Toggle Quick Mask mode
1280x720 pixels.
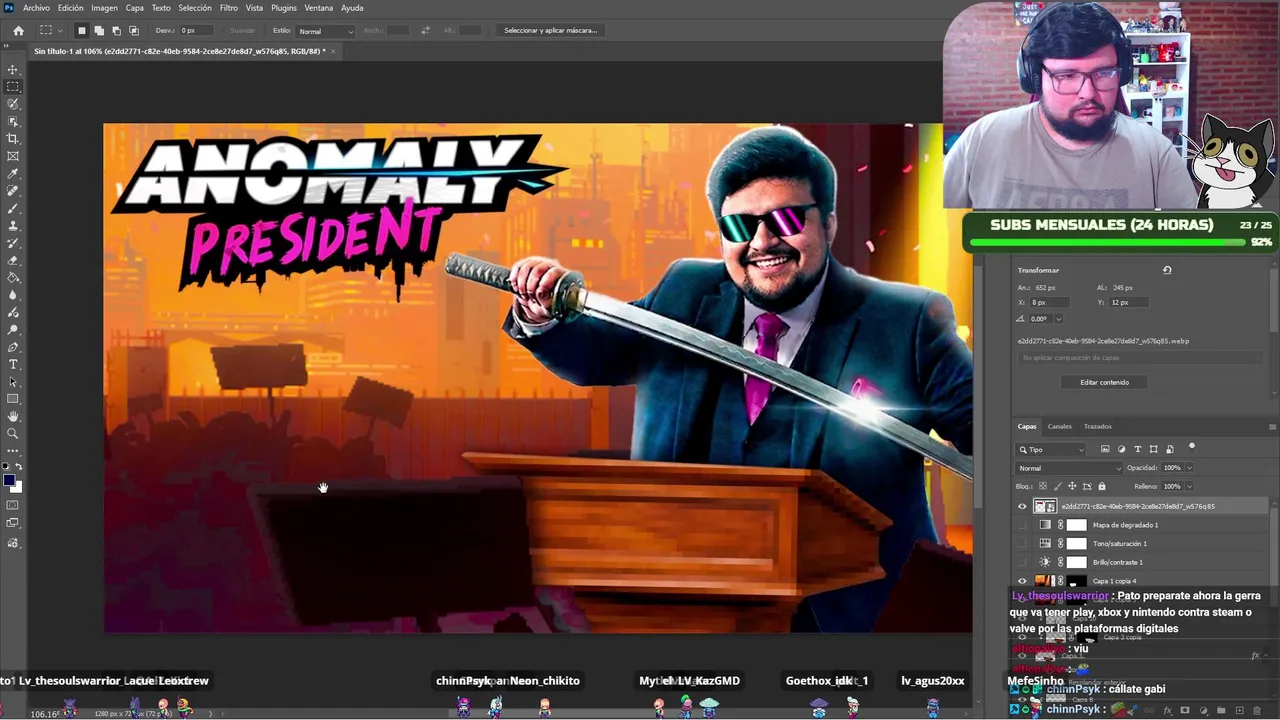[13, 506]
